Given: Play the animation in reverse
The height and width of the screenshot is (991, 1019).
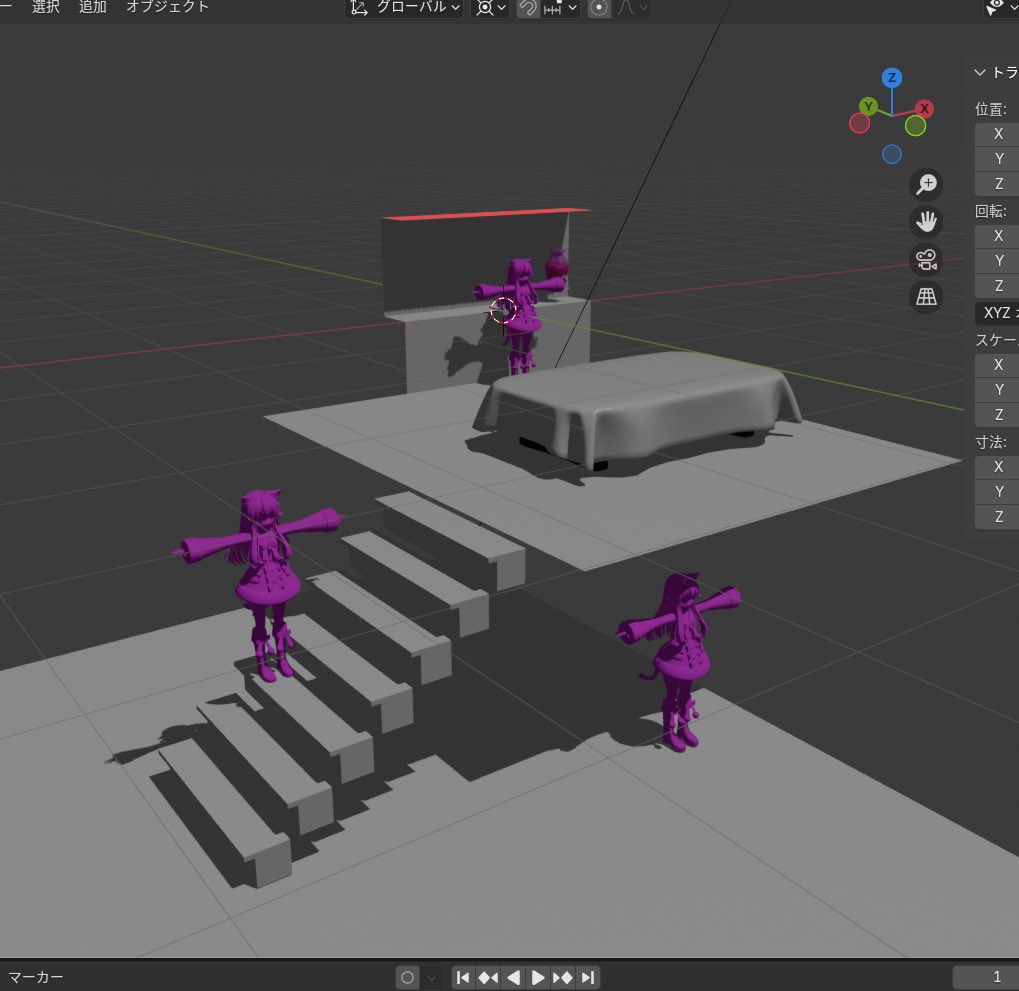Looking at the screenshot, I should 513,977.
